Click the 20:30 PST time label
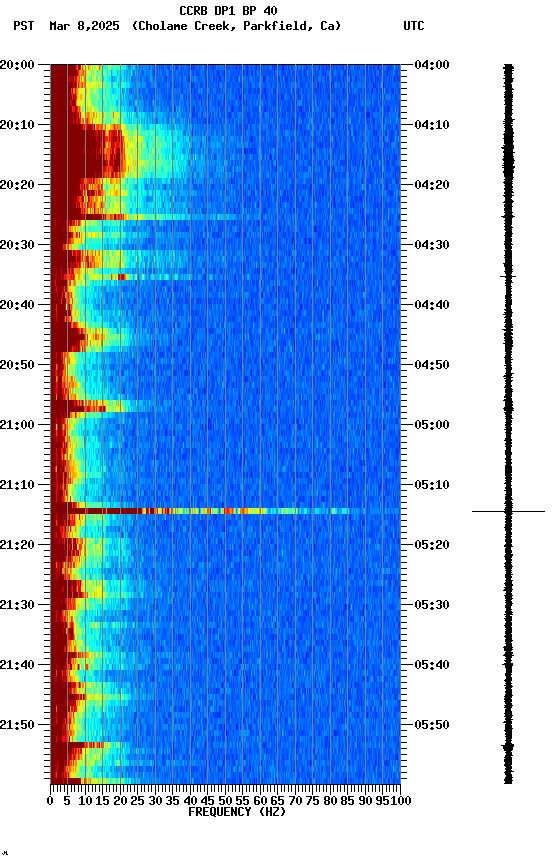Viewport: 552px width, 864px height. click(17, 245)
